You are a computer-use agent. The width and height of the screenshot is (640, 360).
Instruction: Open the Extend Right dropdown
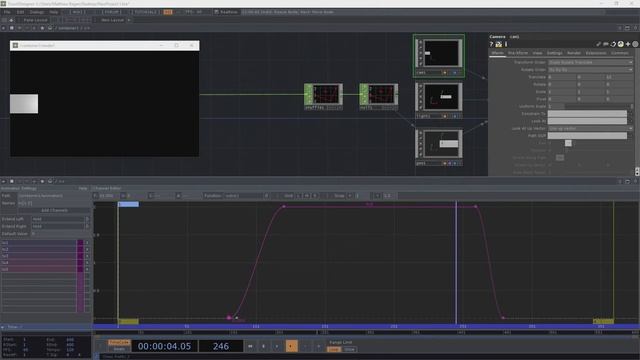click(60, 226)
